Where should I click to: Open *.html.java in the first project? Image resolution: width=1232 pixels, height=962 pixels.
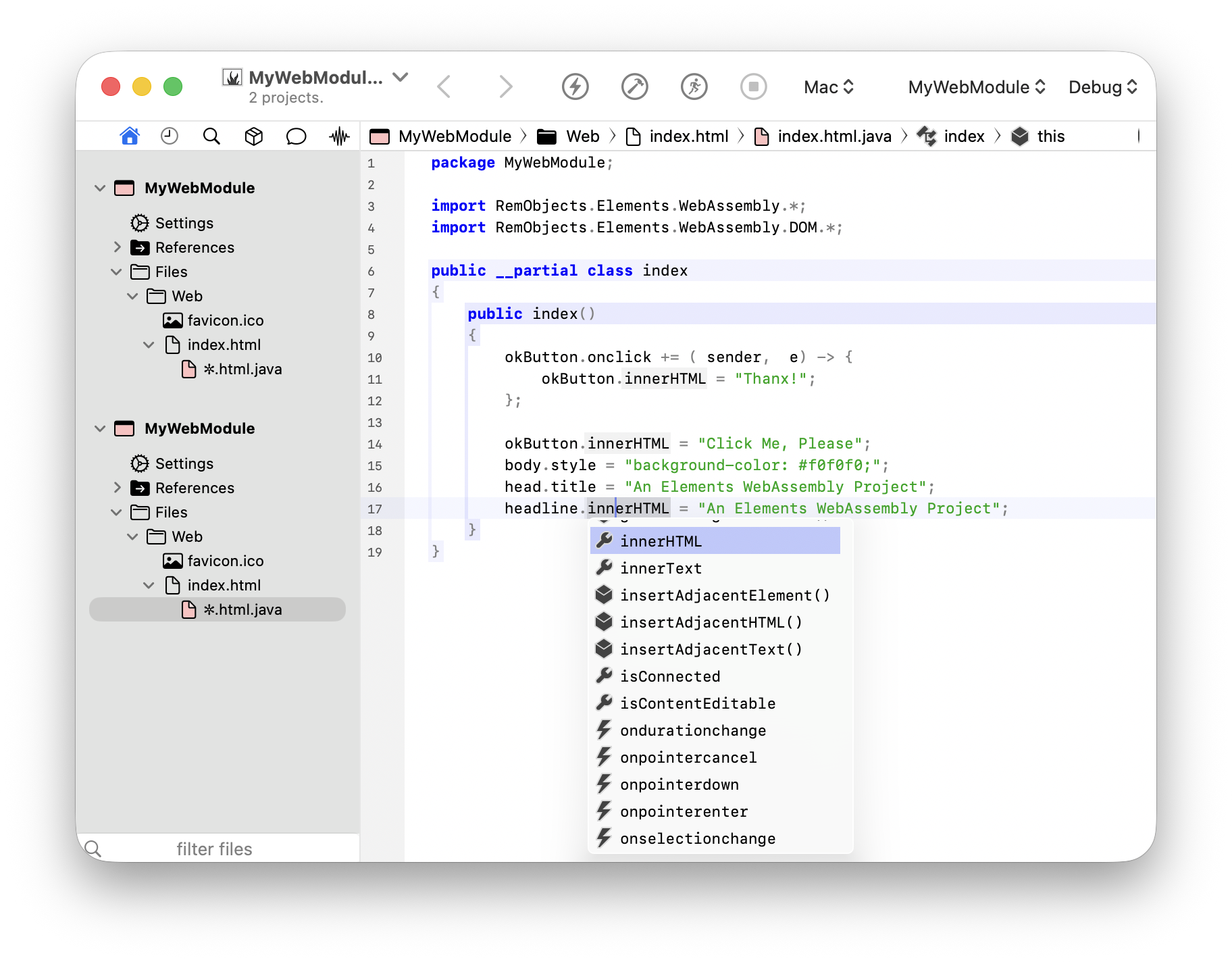pos(232,369)
